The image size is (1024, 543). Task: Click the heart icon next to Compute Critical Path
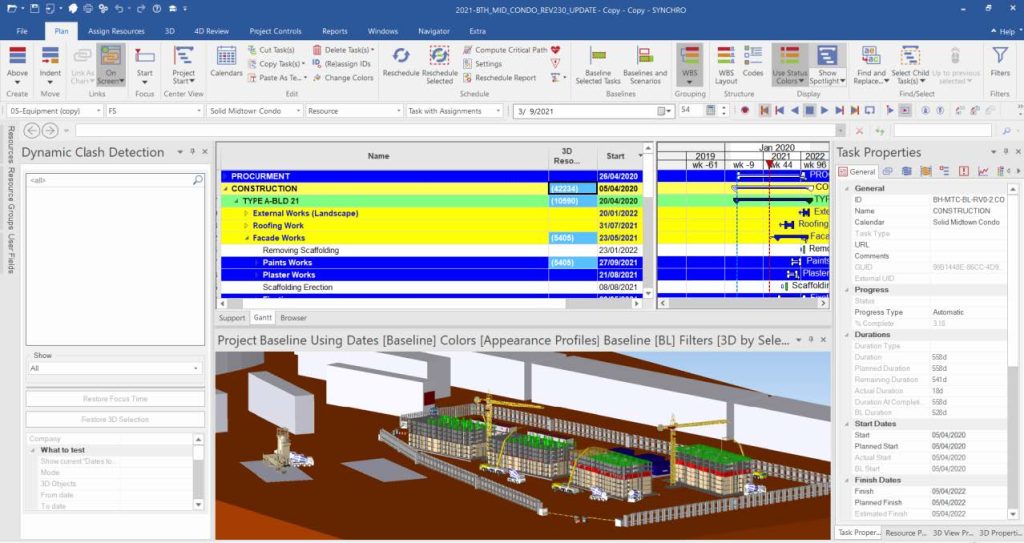pyautogui.click(x=555, y=50)
